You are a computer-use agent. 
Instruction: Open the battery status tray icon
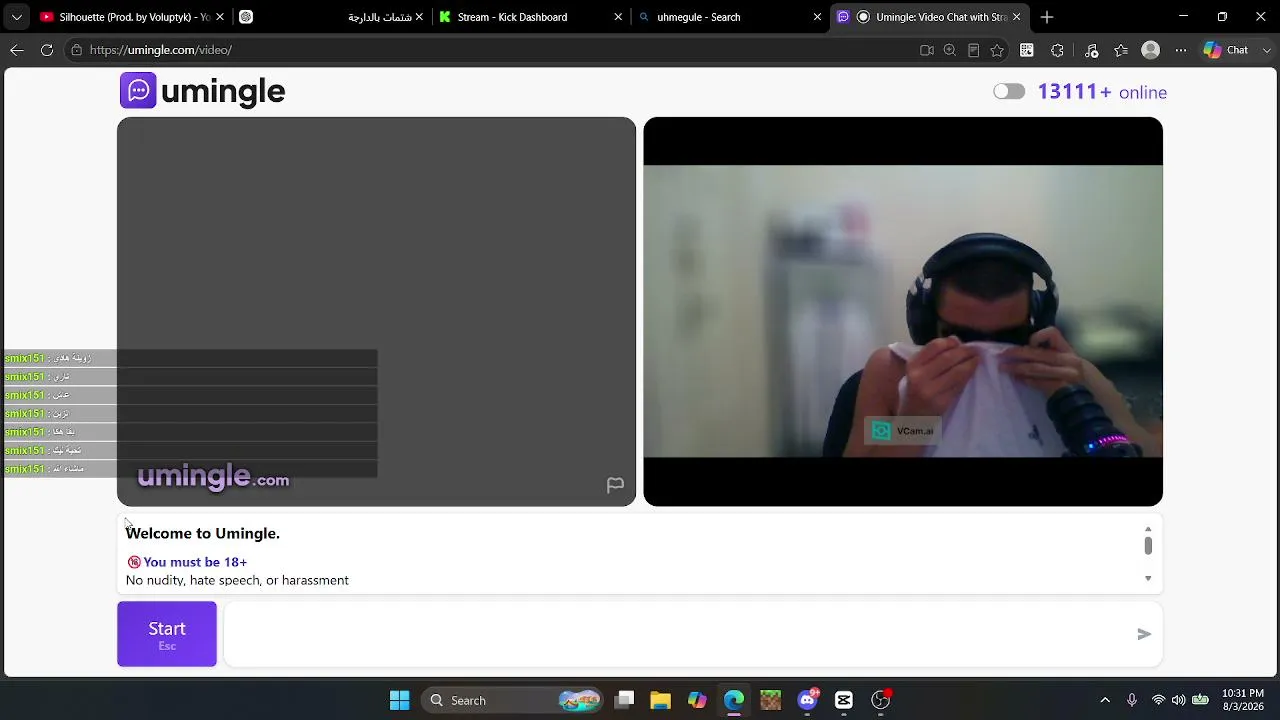tap(1200, 700)
